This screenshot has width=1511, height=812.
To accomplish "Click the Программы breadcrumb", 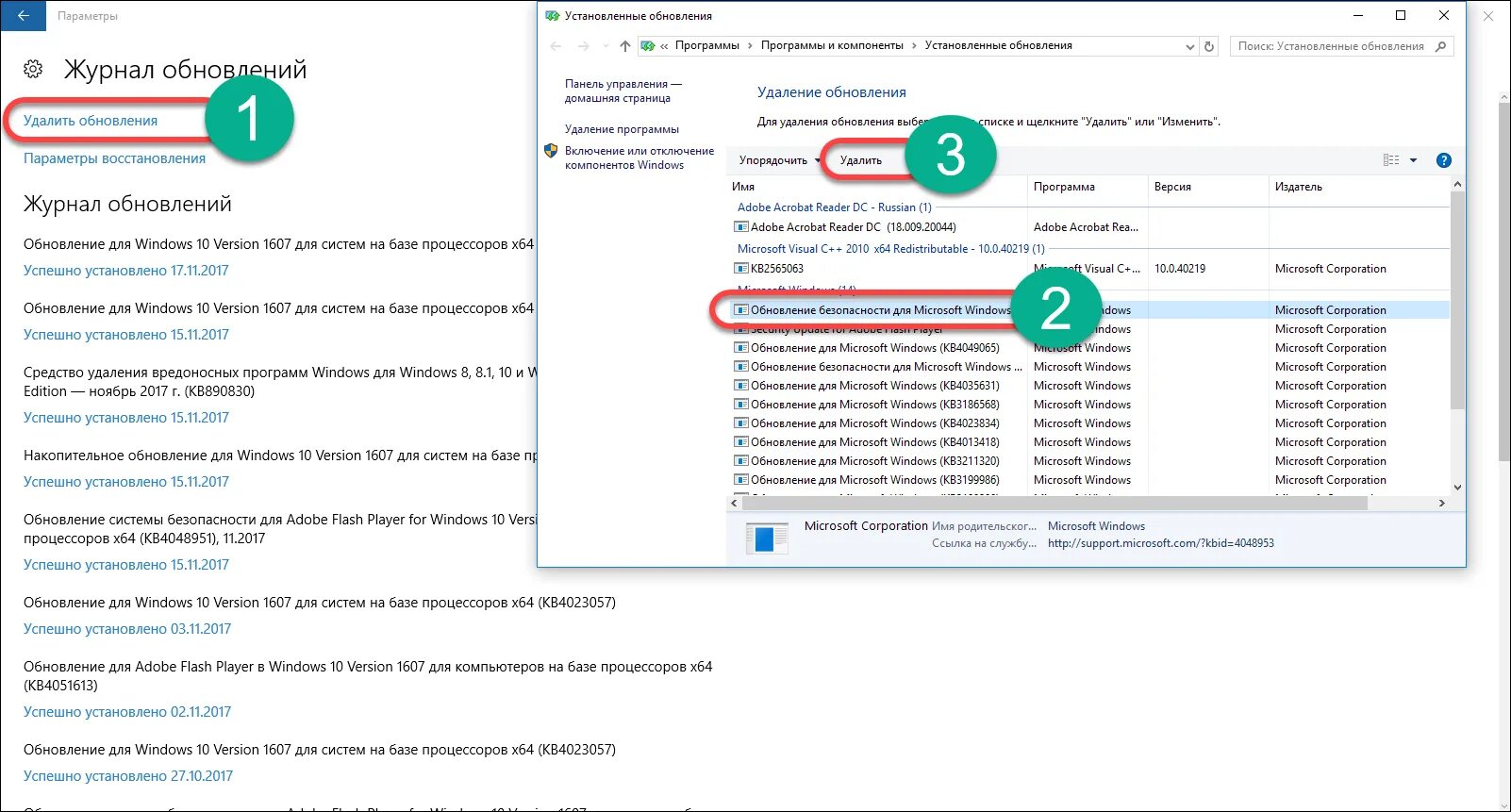I will point(707,45).
